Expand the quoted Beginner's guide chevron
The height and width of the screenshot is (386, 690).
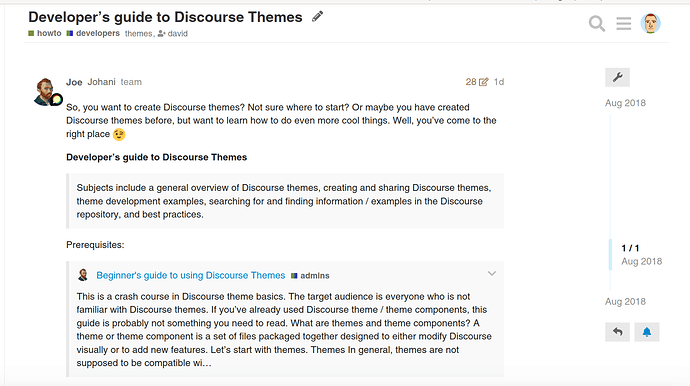point(492,273)
